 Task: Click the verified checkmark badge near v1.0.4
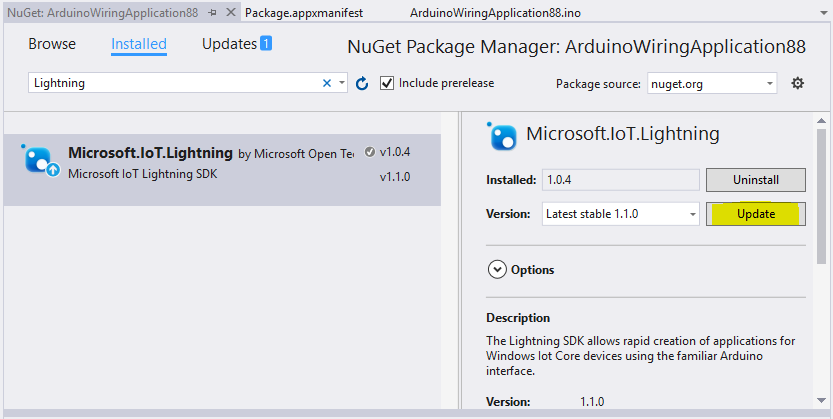pyautogui.click(x=370, y=152)
